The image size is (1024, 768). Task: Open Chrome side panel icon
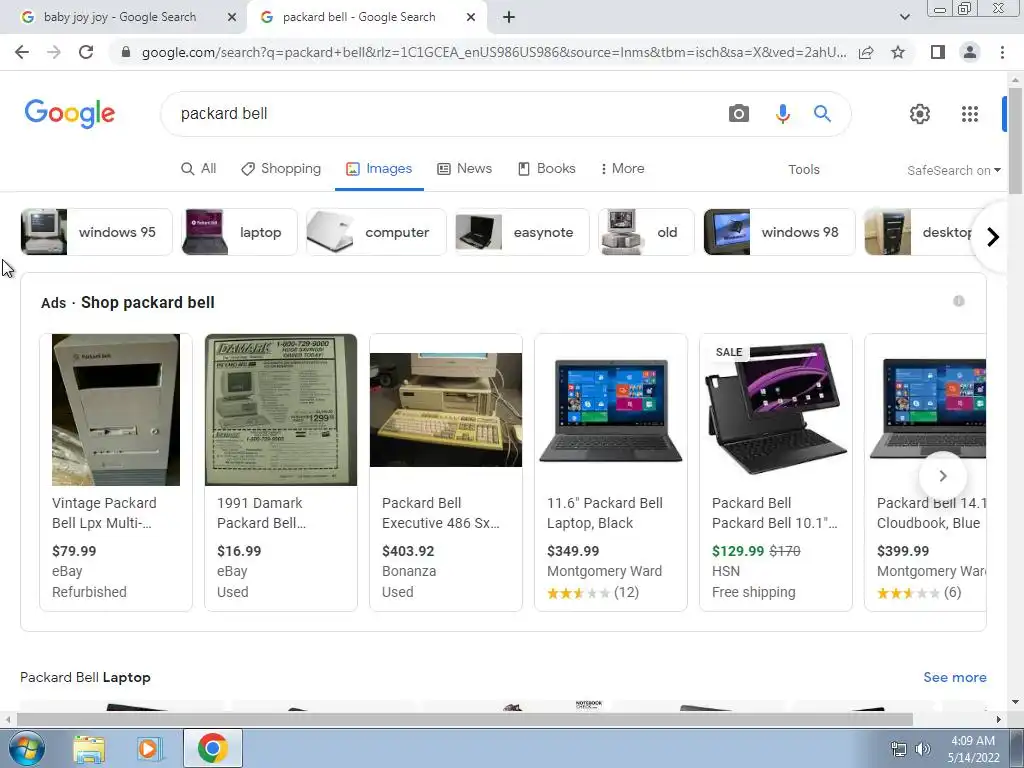(x=937, y=52)
